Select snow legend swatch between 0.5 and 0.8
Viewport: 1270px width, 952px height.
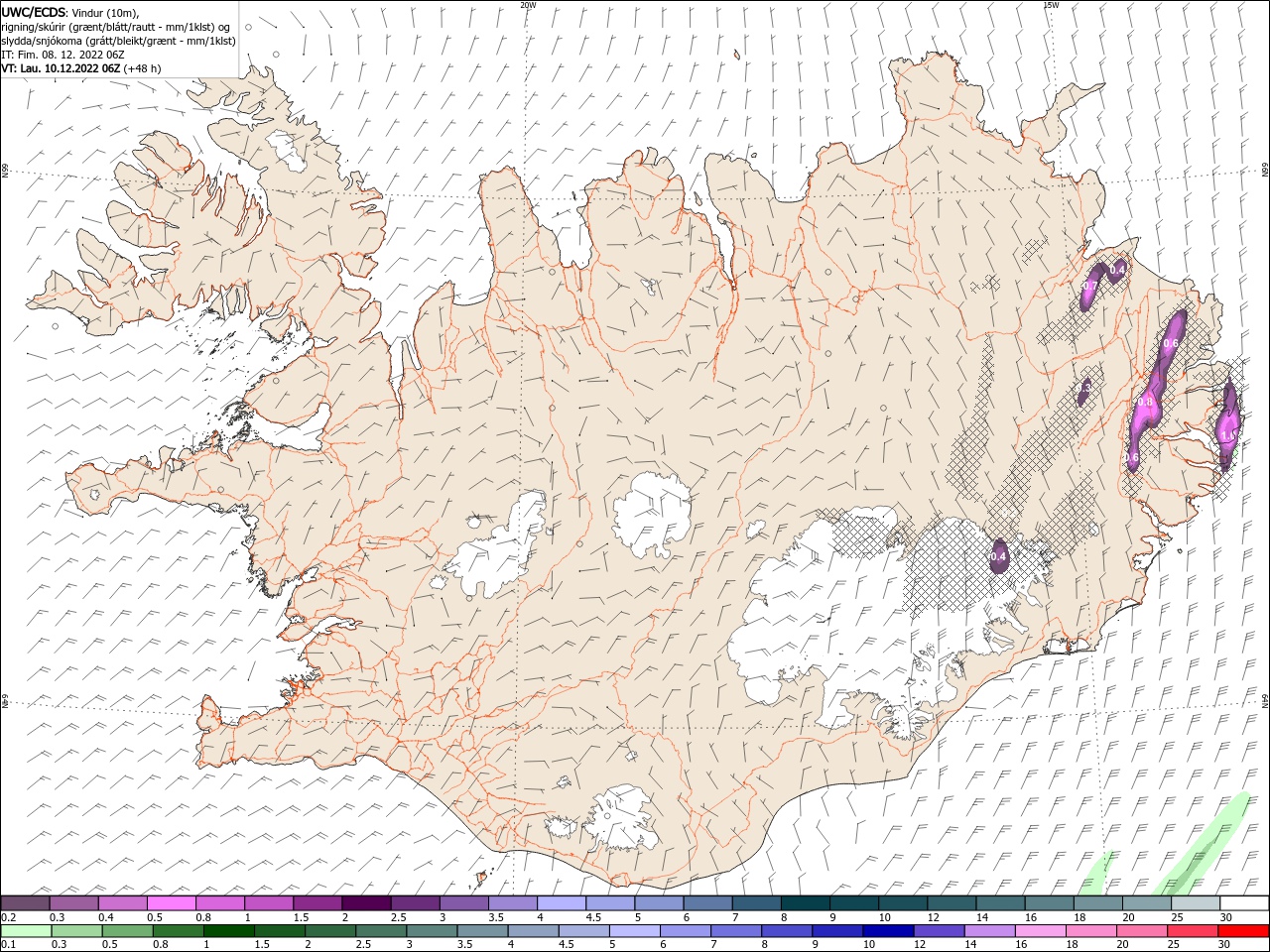pos(171,902)
